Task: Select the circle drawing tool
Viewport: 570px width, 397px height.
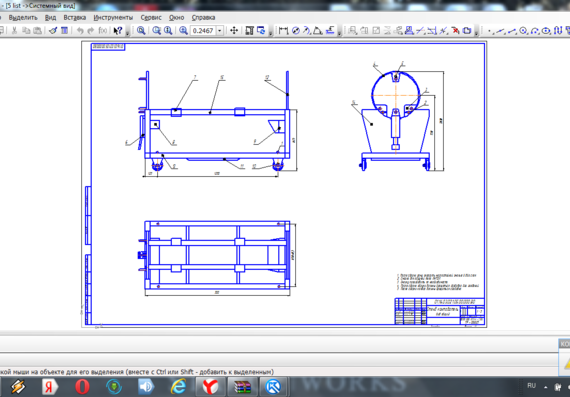Action: [523, 31]
